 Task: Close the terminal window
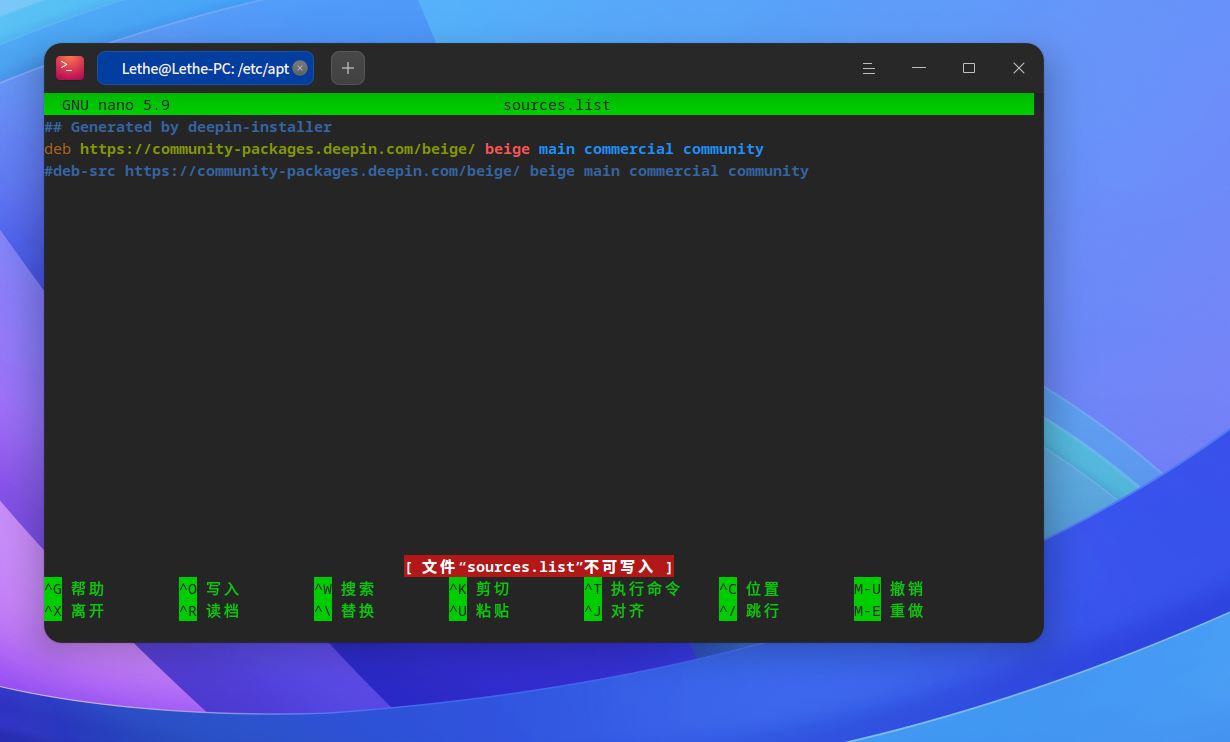point(1019,68)
